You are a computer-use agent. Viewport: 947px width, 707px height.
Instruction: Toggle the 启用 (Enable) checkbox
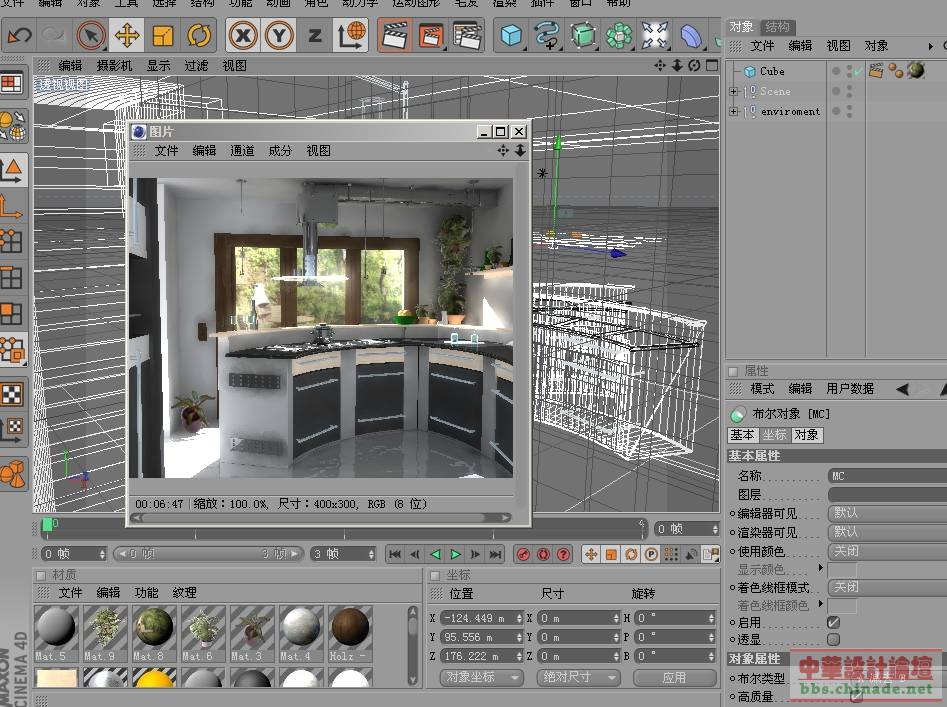833,622
